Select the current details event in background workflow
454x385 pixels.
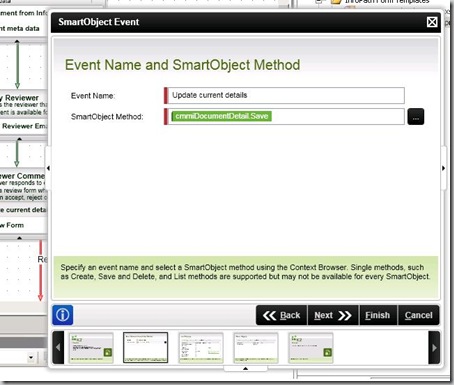23,210
